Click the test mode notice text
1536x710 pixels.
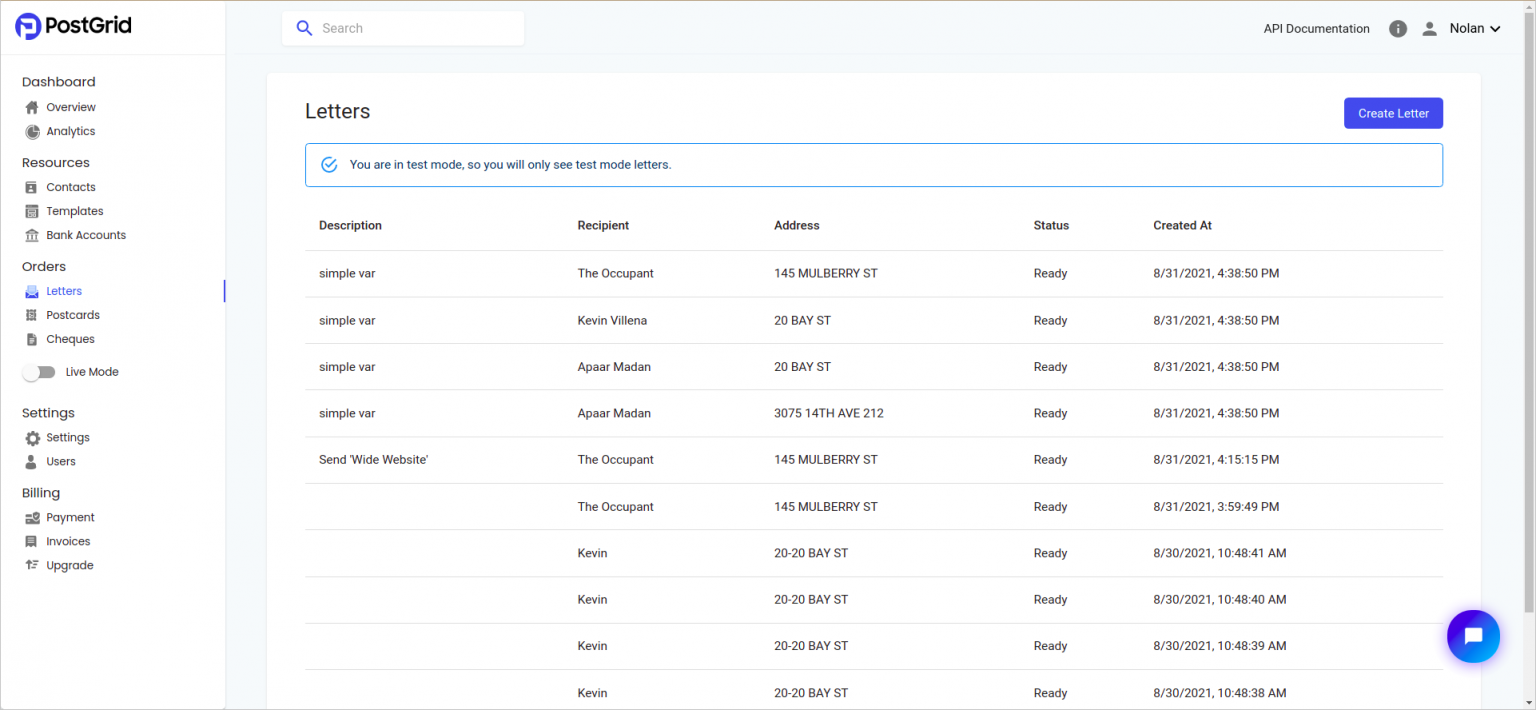pos(510,165)
